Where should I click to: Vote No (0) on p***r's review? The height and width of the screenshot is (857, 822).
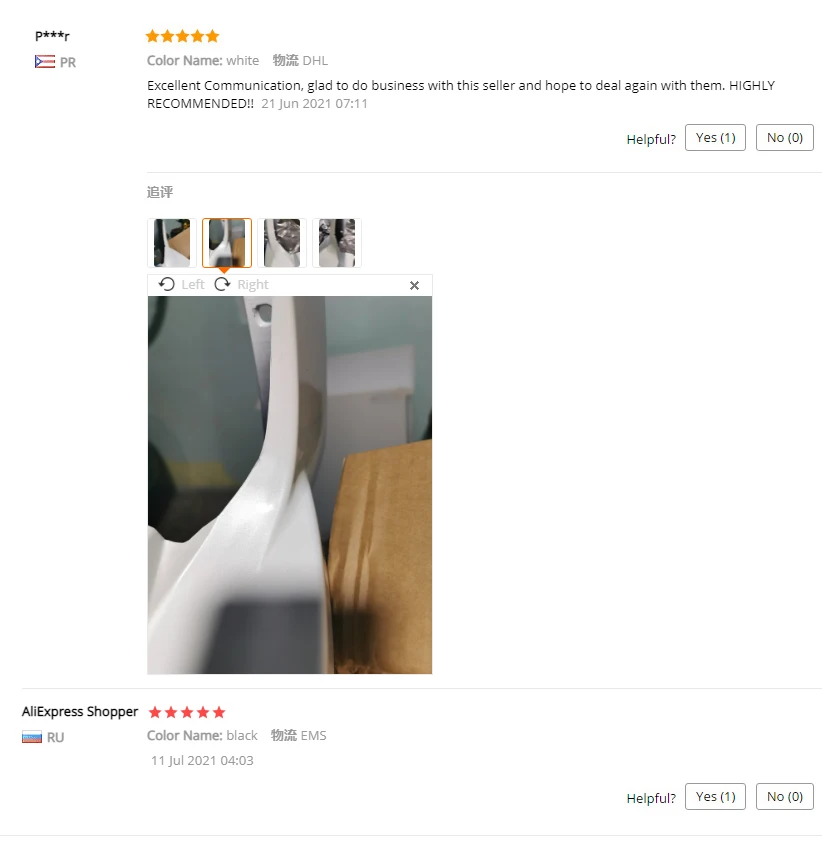click(785, 138)
